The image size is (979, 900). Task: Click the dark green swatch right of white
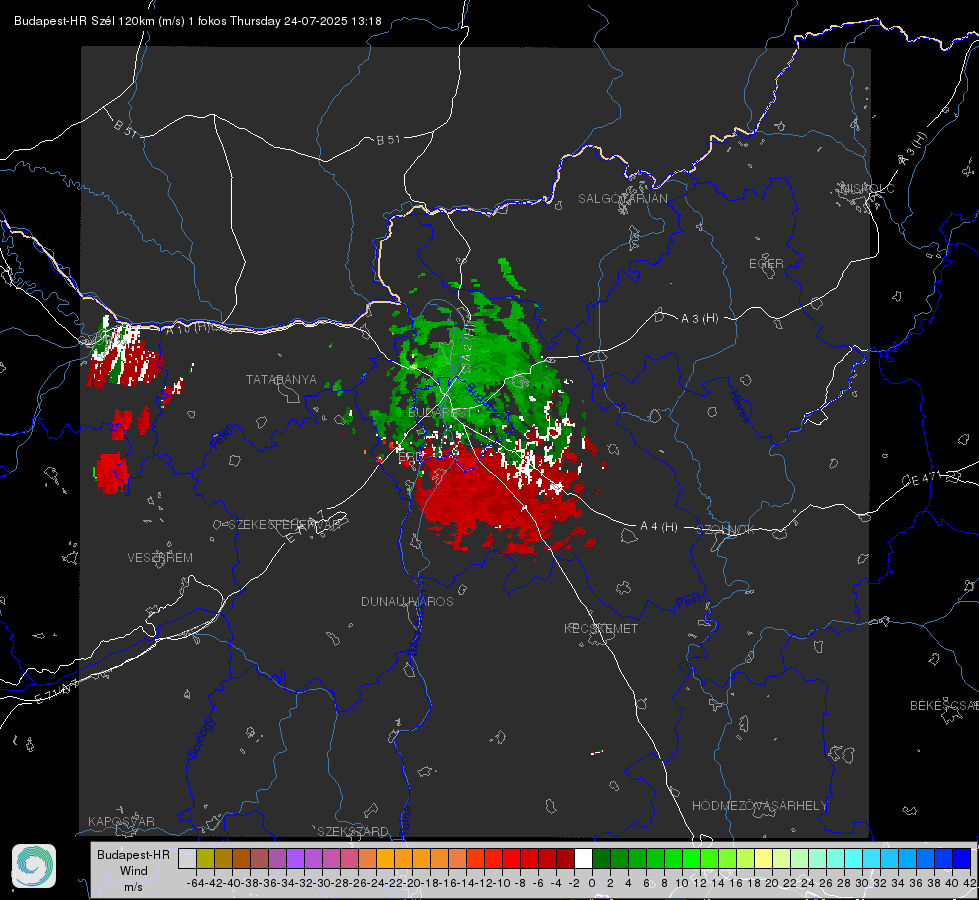tap(601, 858)
